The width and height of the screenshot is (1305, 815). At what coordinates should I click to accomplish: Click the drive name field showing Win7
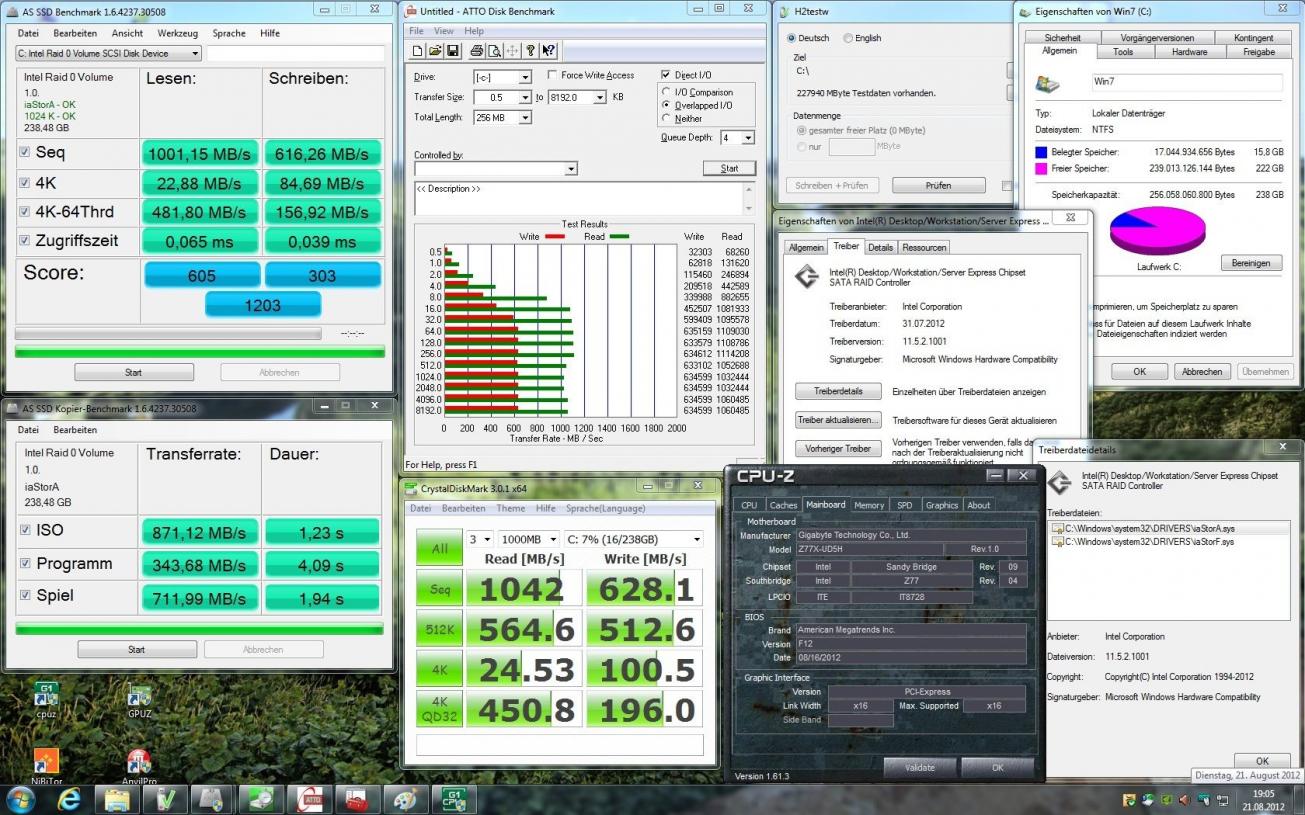(1186, 84)
